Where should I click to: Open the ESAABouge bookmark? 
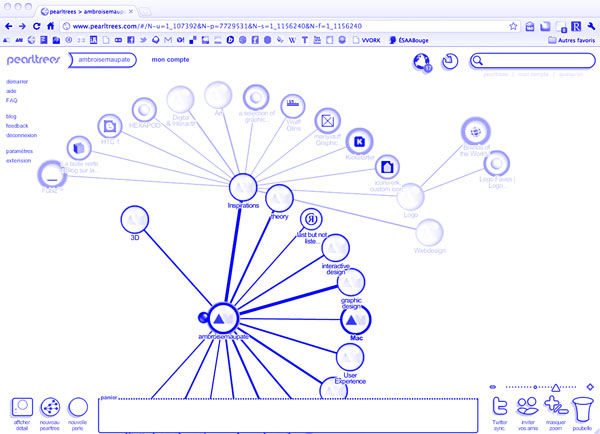pos(409,40)
